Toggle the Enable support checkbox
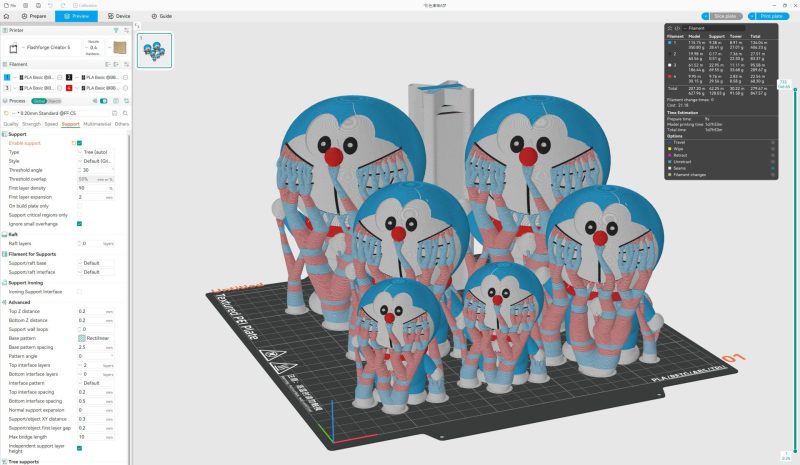Image resolution: width=800 pixels, height=465 pixels. click(x=79, y=143)
